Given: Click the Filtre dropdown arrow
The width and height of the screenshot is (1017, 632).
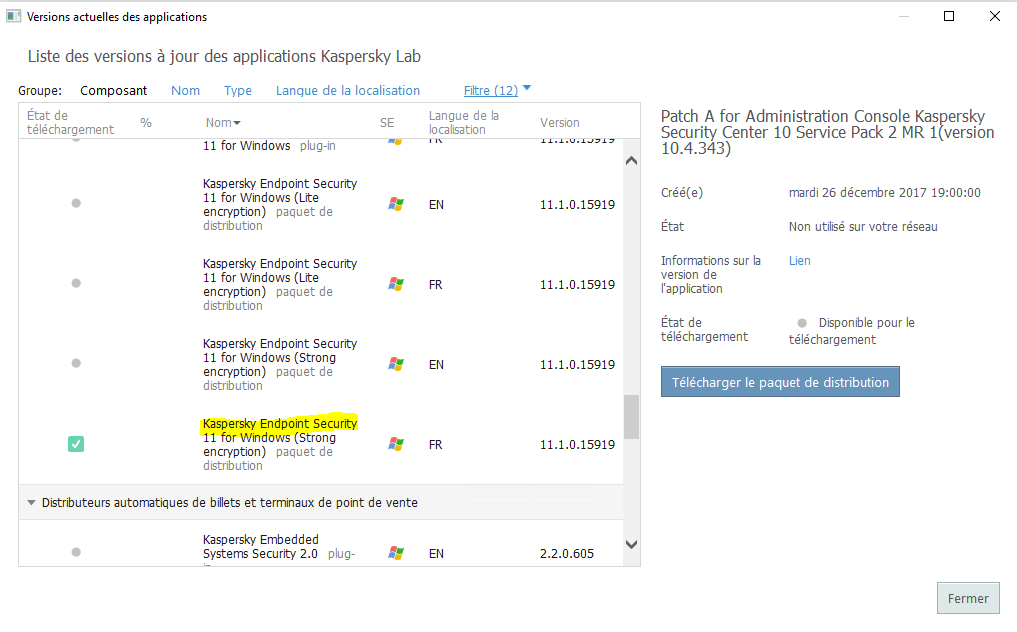Looking at the screenshot, I should [x=527, y=88].
